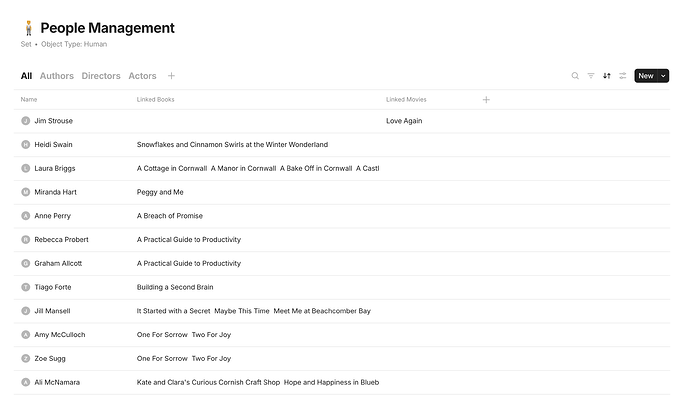Click Tiago Forte avatar icon
The width and height of the screenshot is (690, 396).
coord(26,287)
